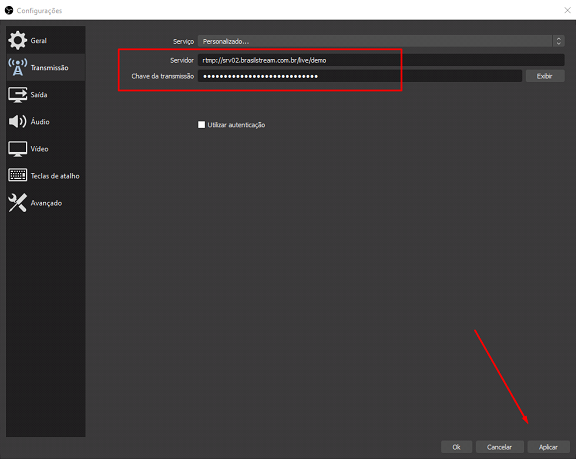Click the Chave da transmissão field
The image size is (576, 459).
click(360, 76)
